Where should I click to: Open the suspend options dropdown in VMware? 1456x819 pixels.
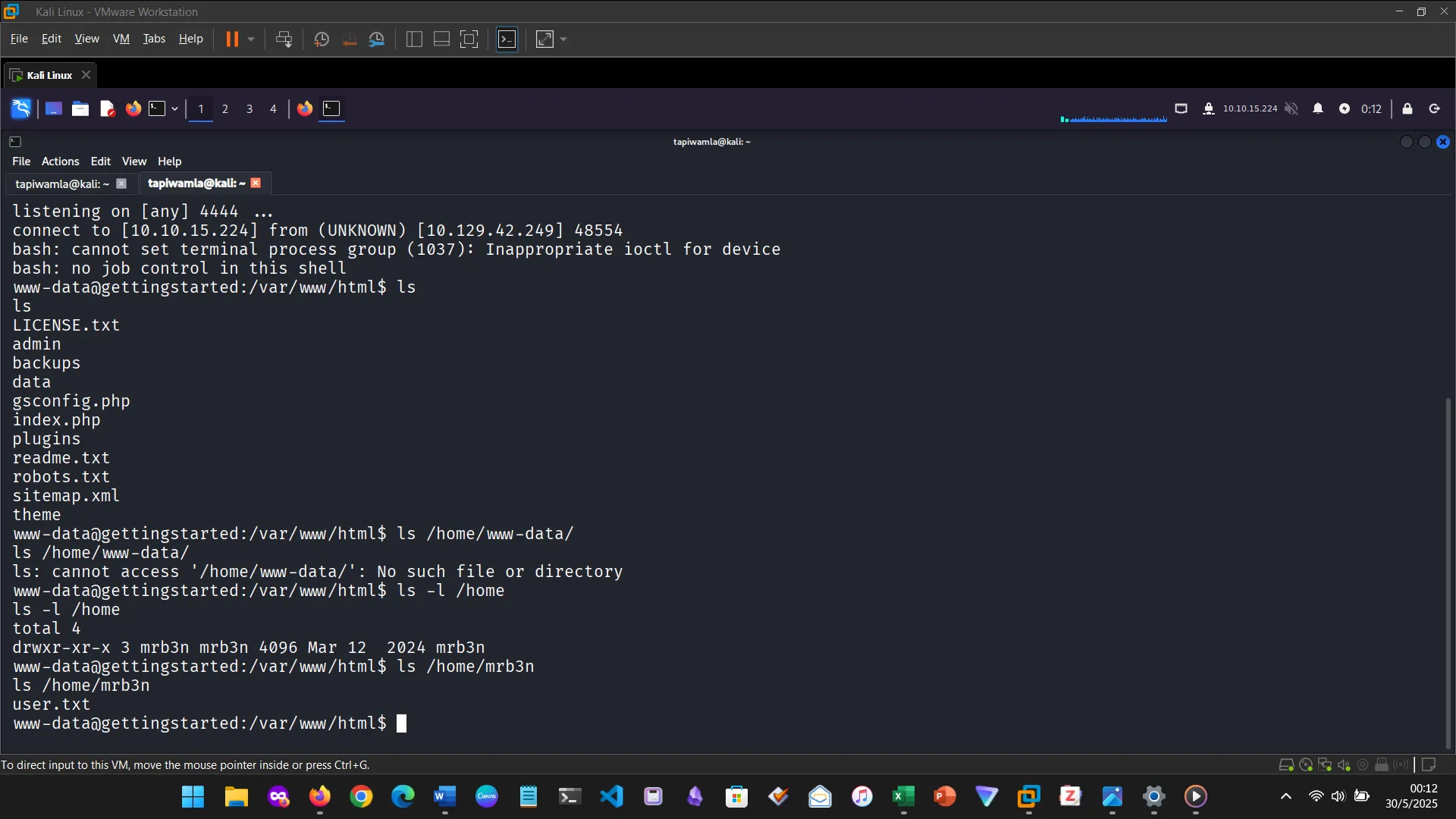250,39
